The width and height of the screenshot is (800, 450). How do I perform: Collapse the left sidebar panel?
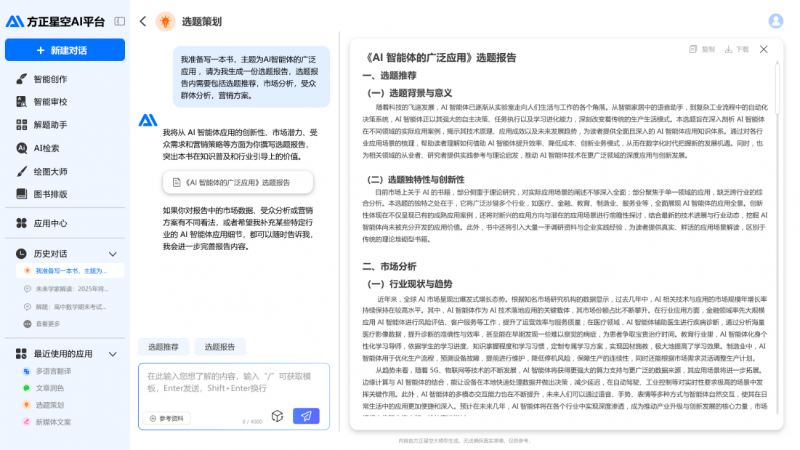coord(120,21)
